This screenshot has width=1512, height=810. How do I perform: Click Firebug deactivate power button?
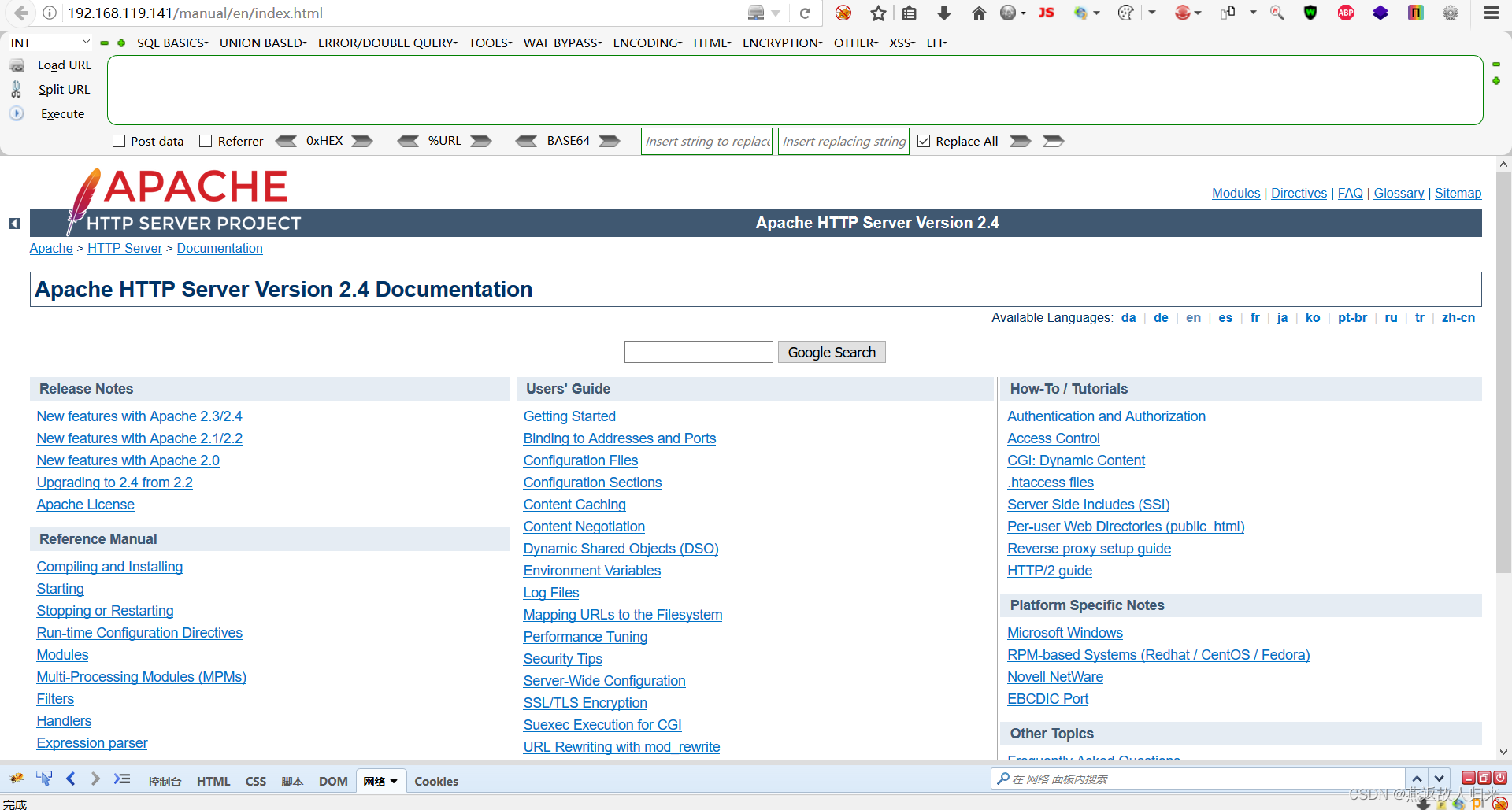(x=1500, y=778)
